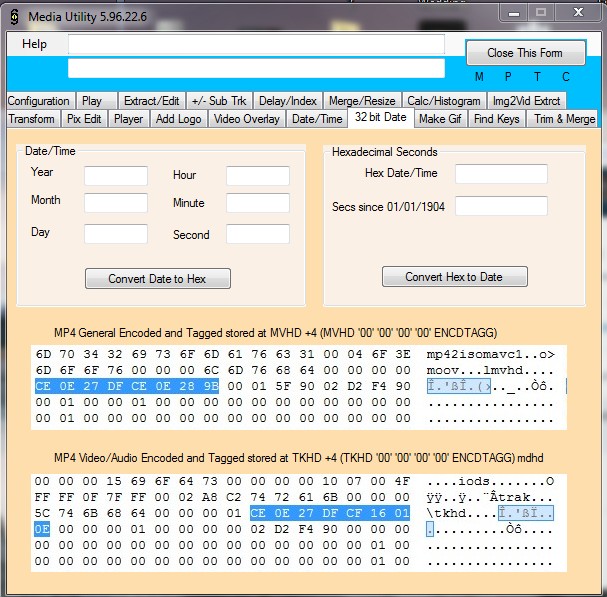Select the Extract/Edit tab
Screen dimensions: 607x597
151,101
